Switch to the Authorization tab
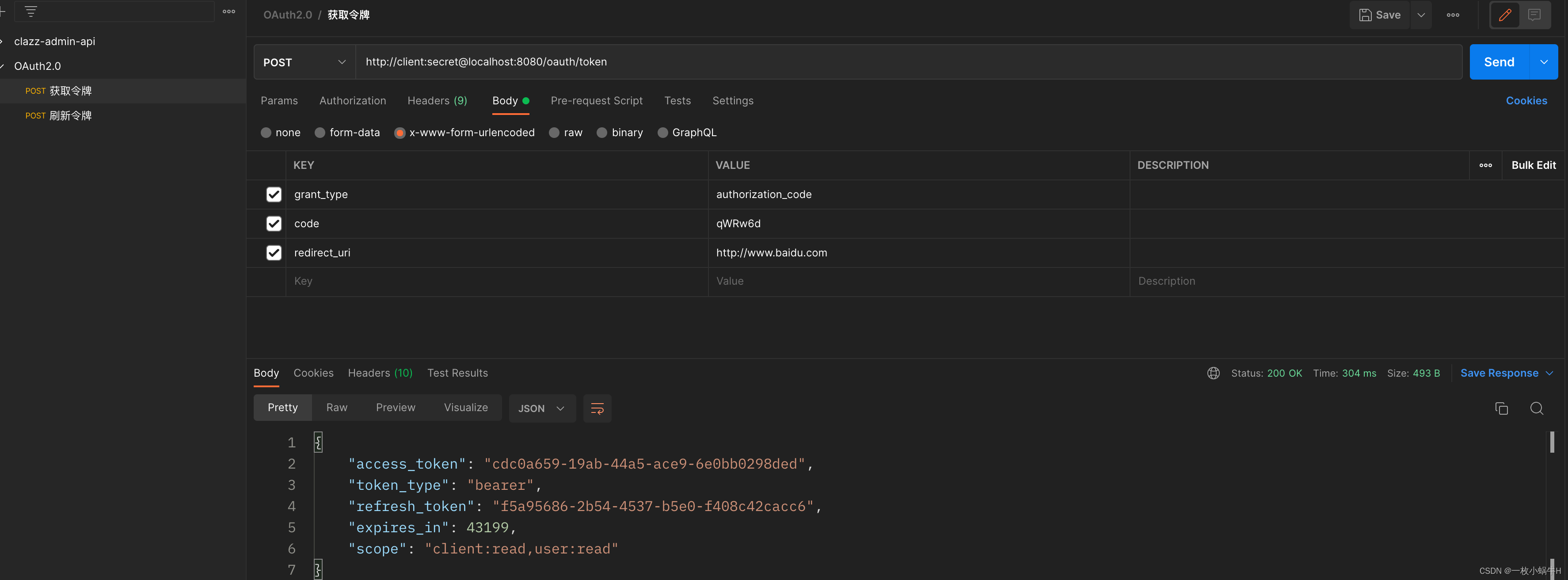 352,101
